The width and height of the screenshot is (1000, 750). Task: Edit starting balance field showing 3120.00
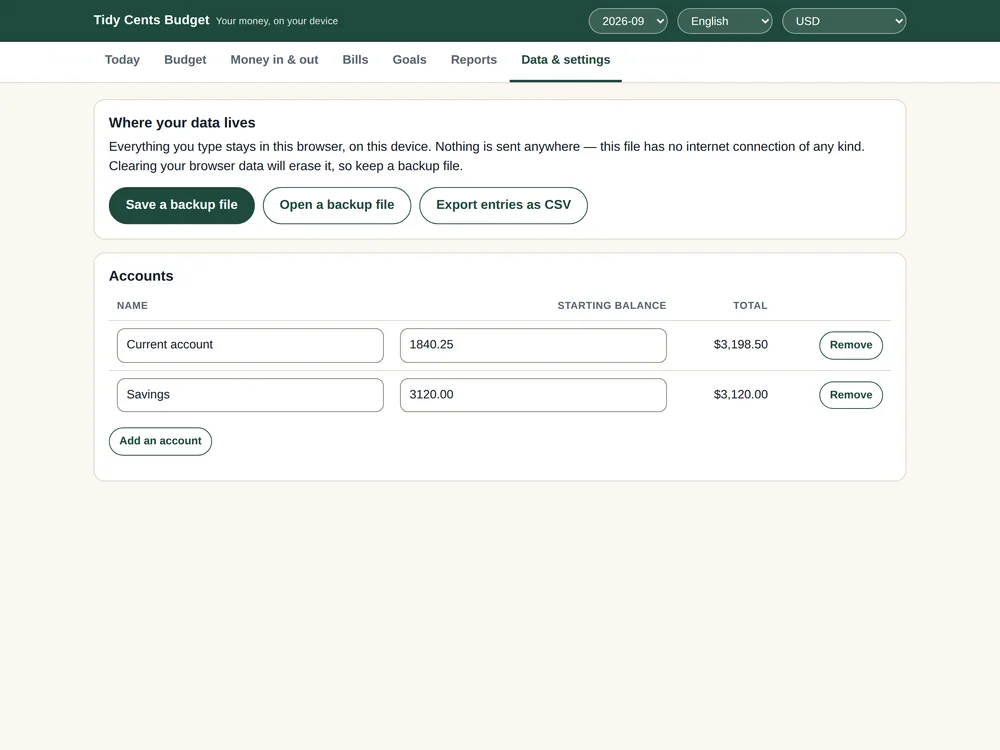pos(533,395)
